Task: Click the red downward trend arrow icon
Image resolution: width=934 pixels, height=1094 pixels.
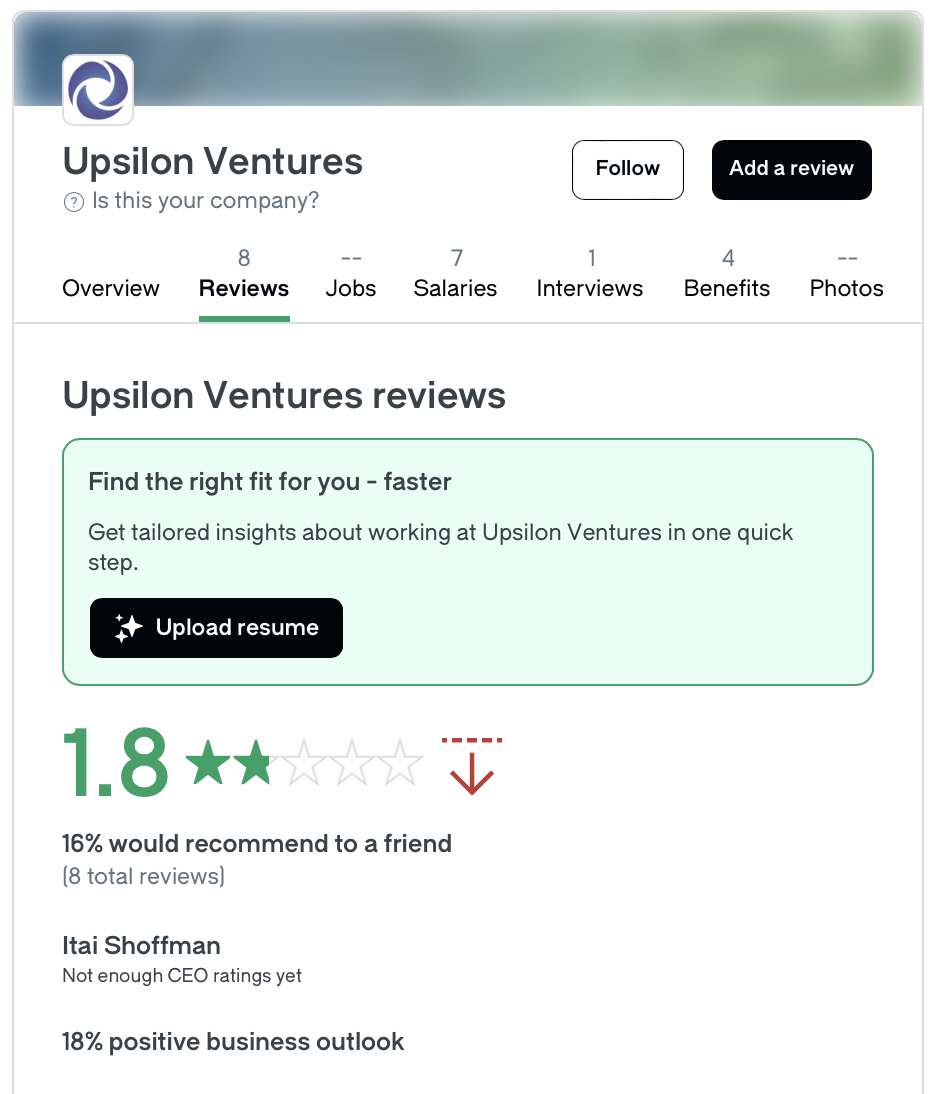Action: [x=472, y=765]
